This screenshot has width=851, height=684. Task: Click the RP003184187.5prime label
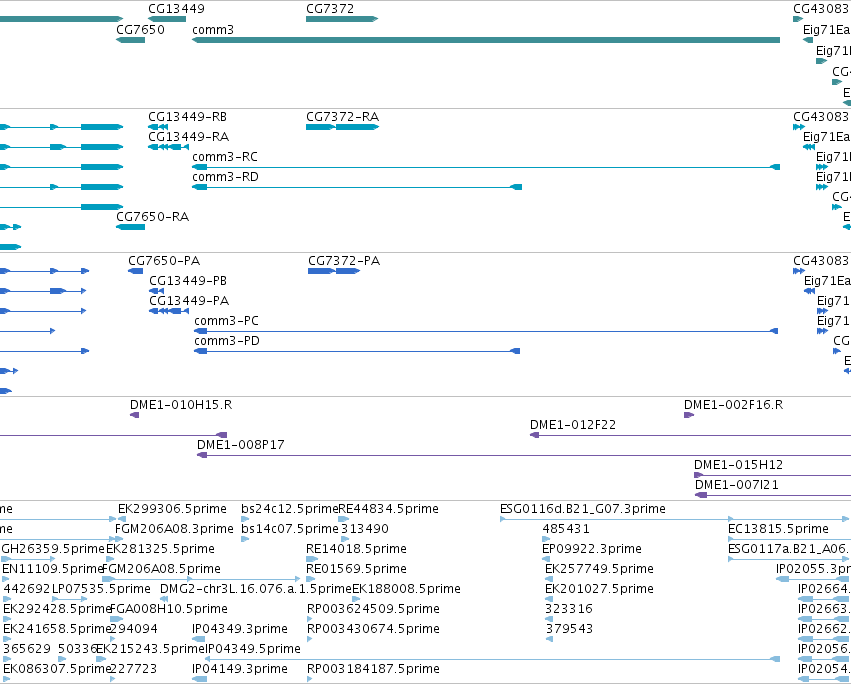[373, 669]
